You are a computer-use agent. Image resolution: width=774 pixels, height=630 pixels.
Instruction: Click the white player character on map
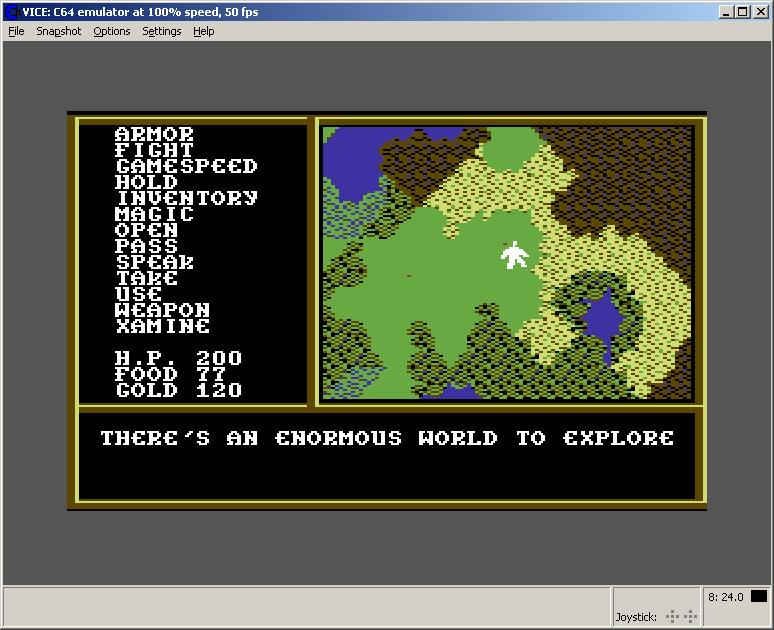coord(515,255)
